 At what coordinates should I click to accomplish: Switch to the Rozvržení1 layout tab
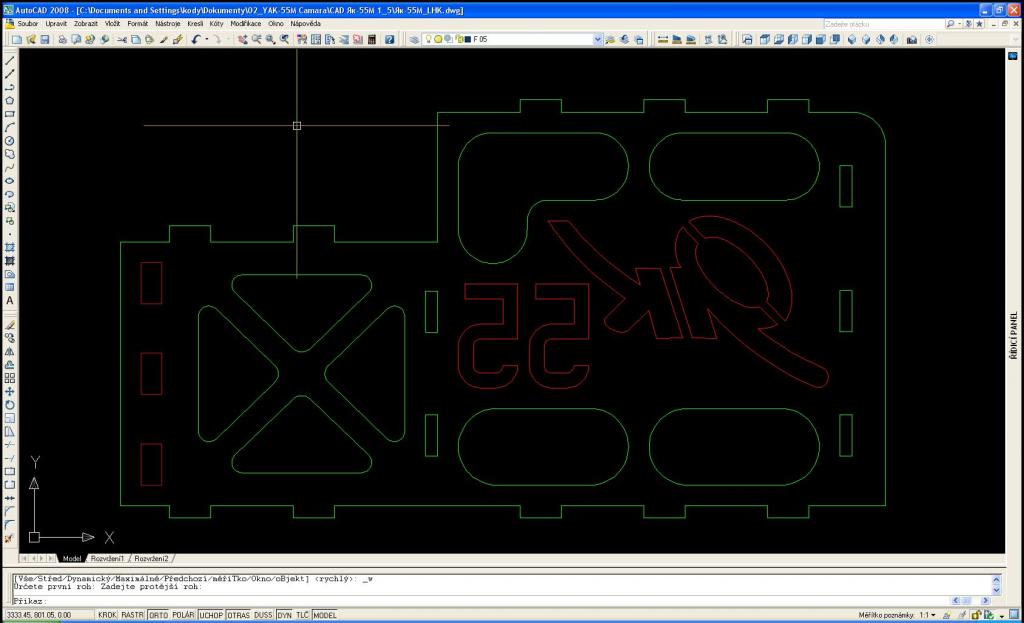pos(109,558)
